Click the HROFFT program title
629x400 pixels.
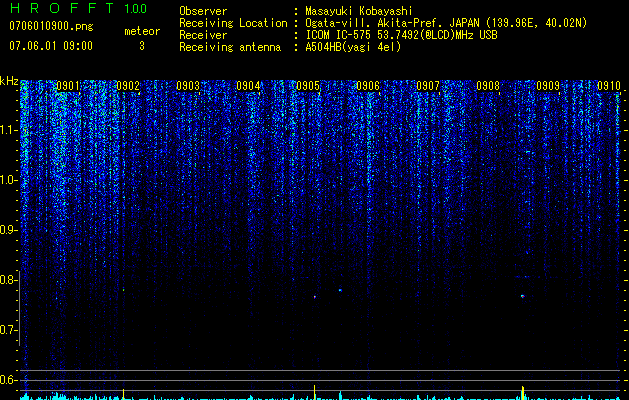(x=62, y=8)
